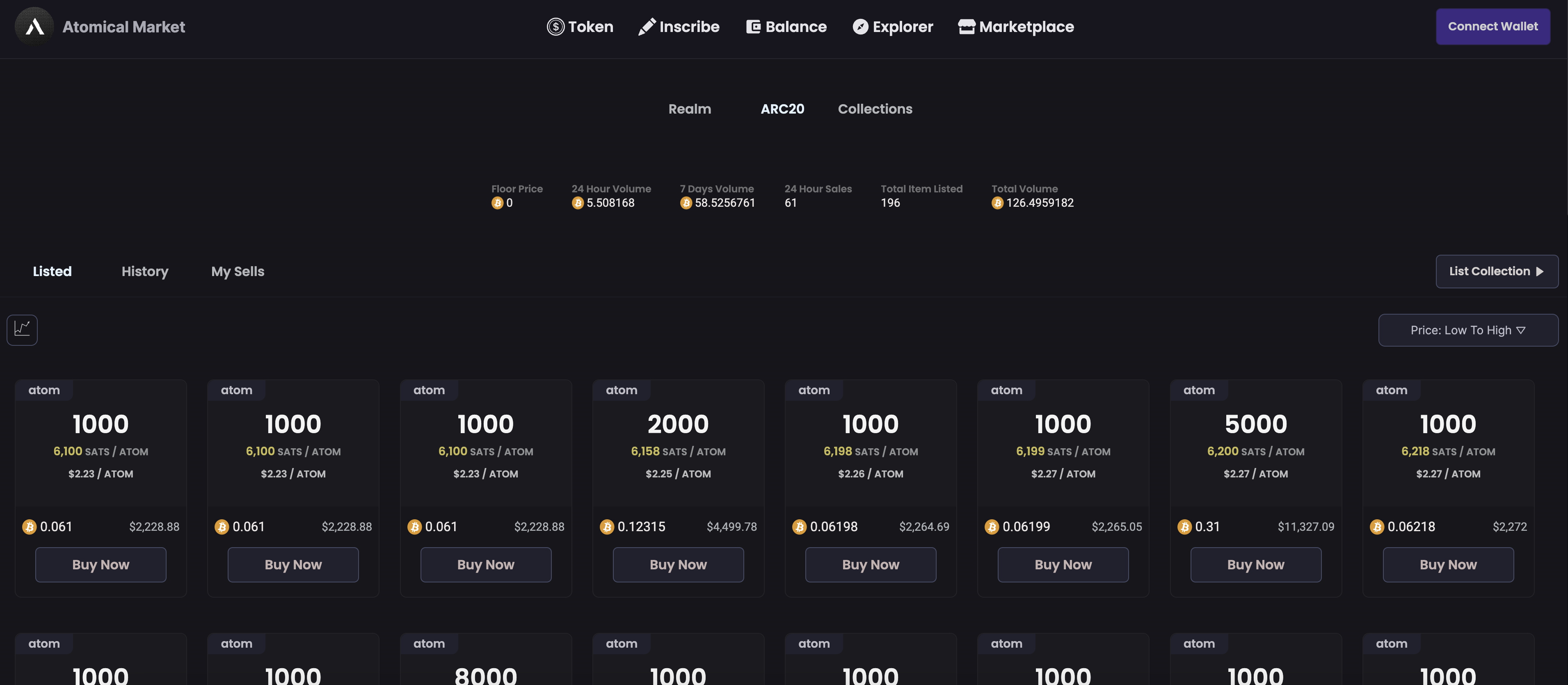Buy Now the 2000 atom listing at 0.12315
The height and width of the screenshot is (685, 1568).
click(678, 564)
